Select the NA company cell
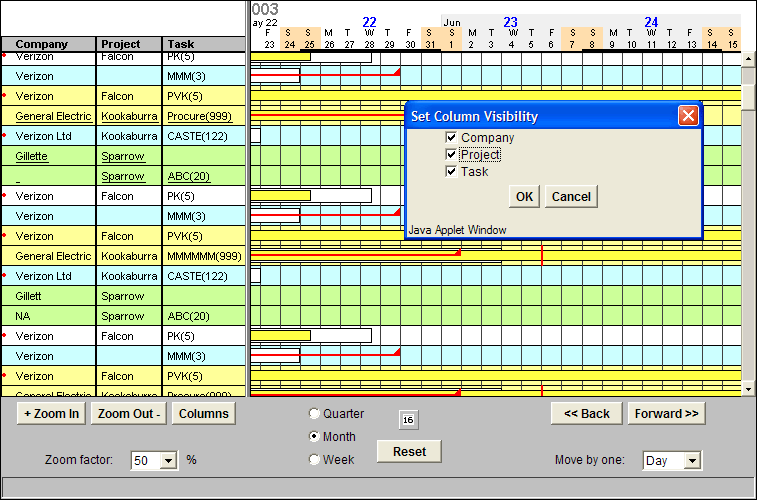This screenshot has height=500, width=757. [x=48, y=316]
